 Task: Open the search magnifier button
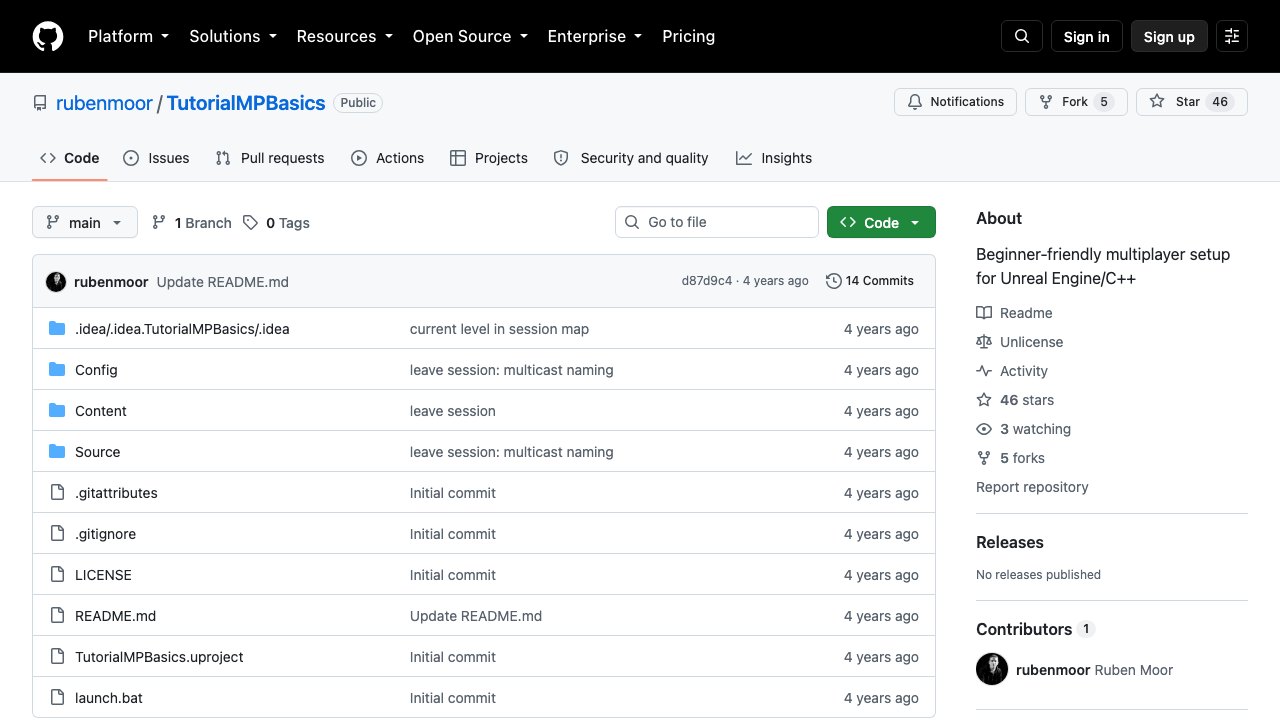(1022, 36)
